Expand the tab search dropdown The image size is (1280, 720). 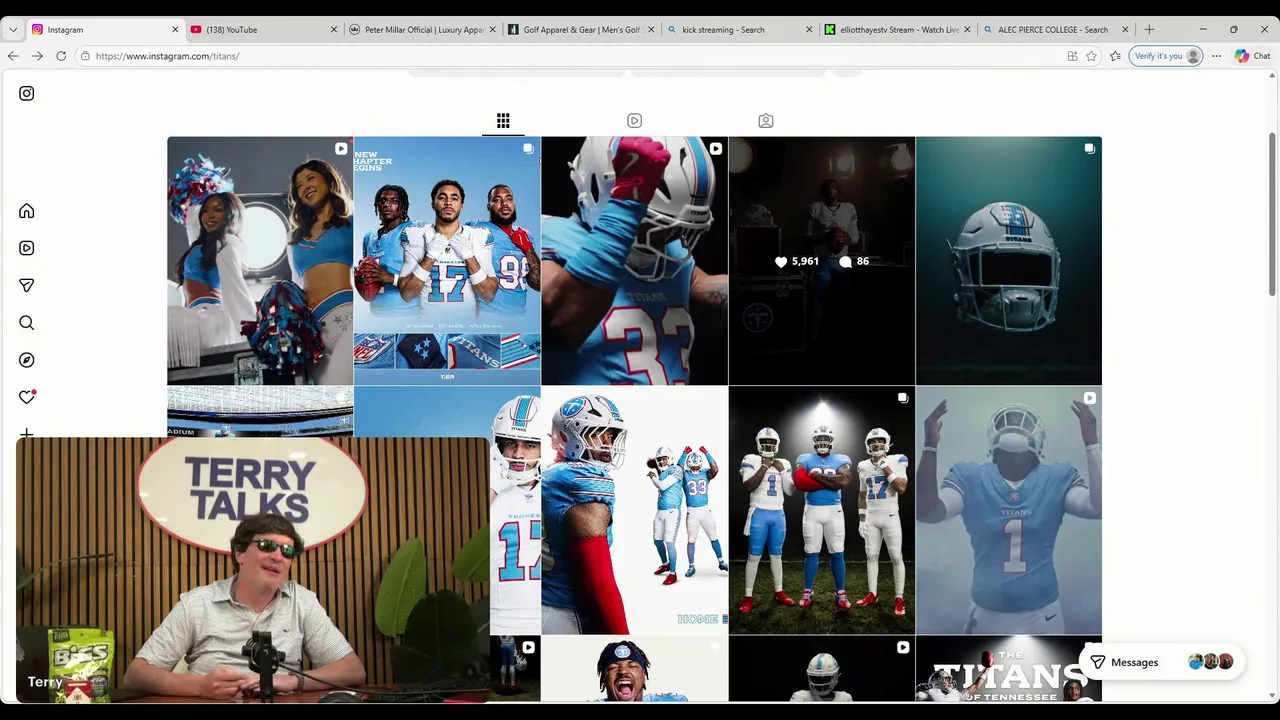(13, 29)
